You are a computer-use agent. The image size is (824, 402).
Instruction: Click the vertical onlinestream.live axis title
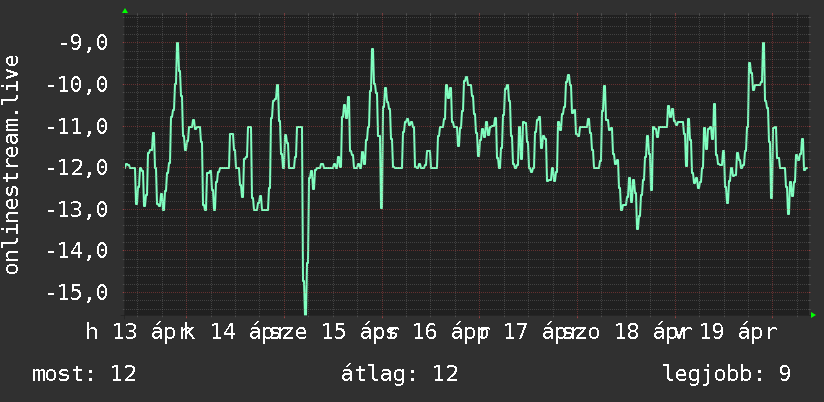click(12, 164)
